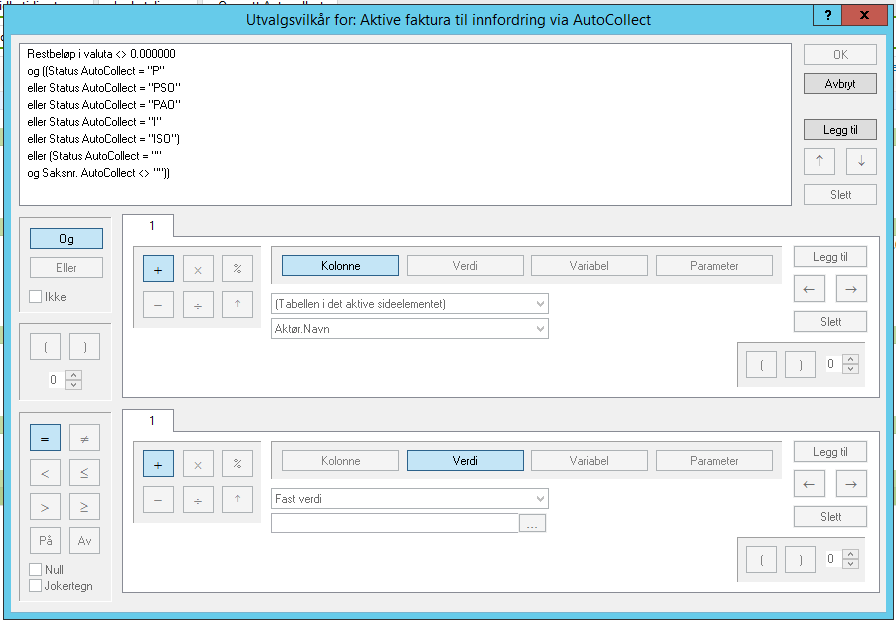Select the multiply operator in the lower expression panel
The height and width of the screenshot is (620, 896).
pyautogui.click(x=198, y=465)
